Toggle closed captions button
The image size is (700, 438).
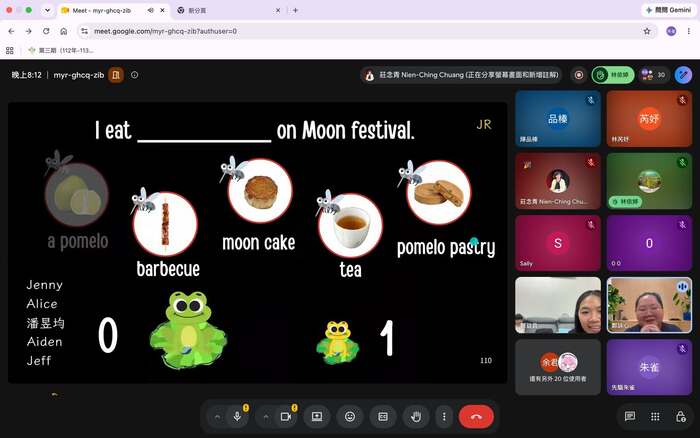pyautogui.click(x=383, y=417)
